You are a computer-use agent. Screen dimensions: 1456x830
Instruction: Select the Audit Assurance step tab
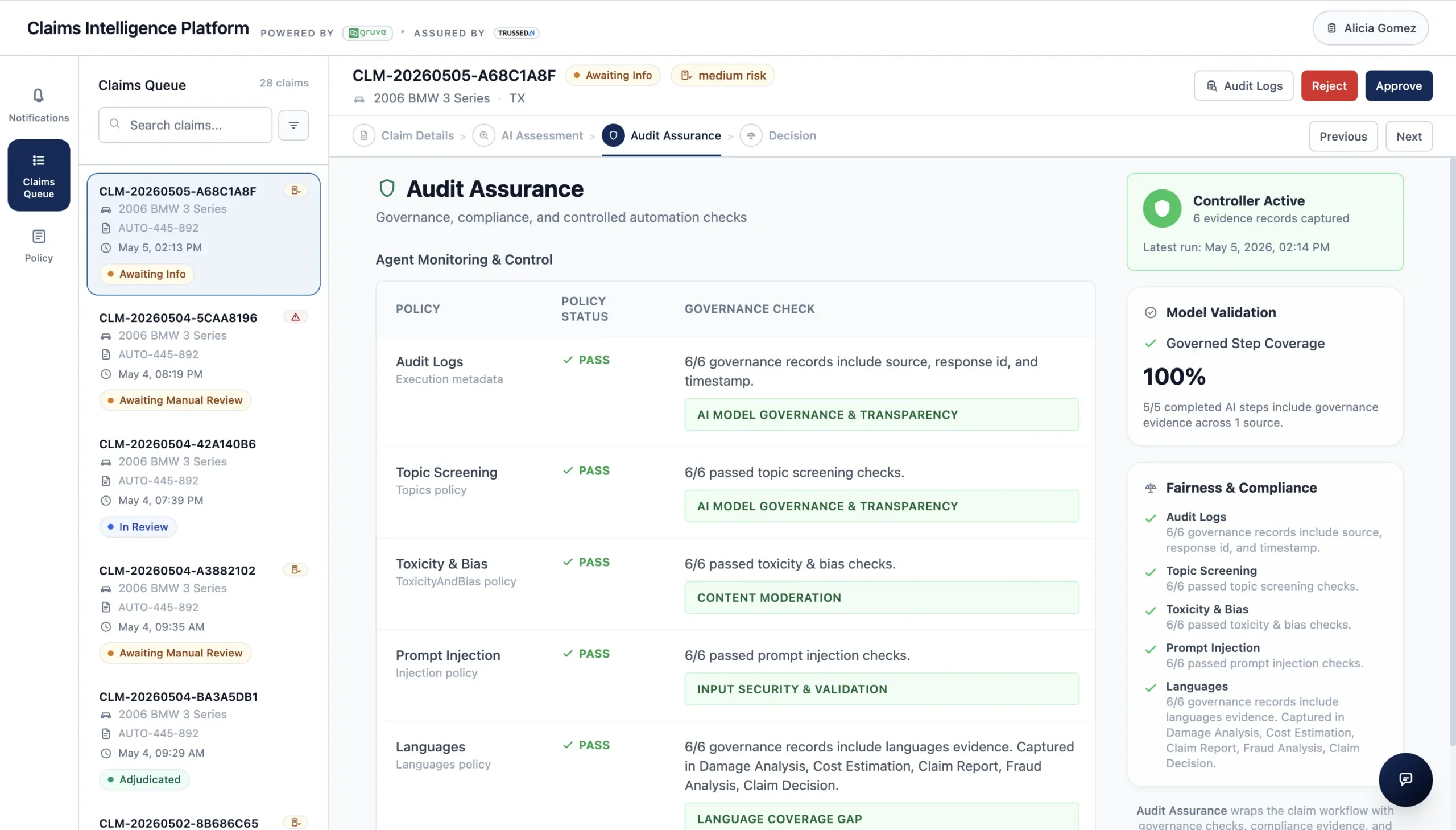[661, 135]
